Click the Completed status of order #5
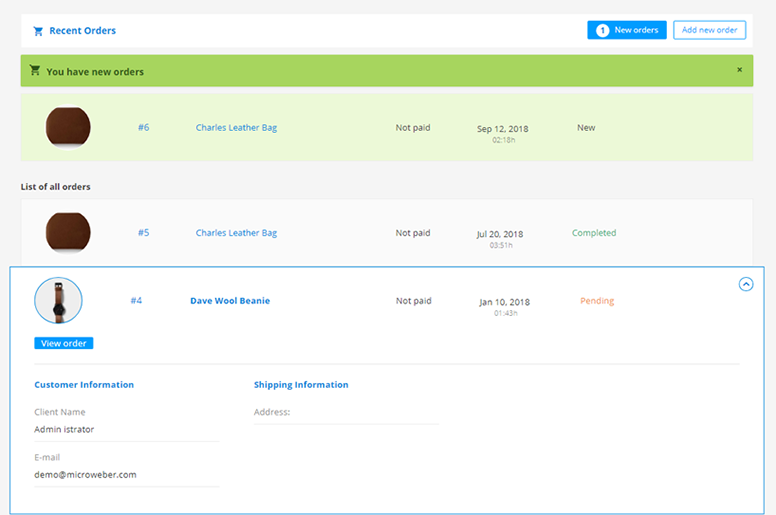 (594, 233)
